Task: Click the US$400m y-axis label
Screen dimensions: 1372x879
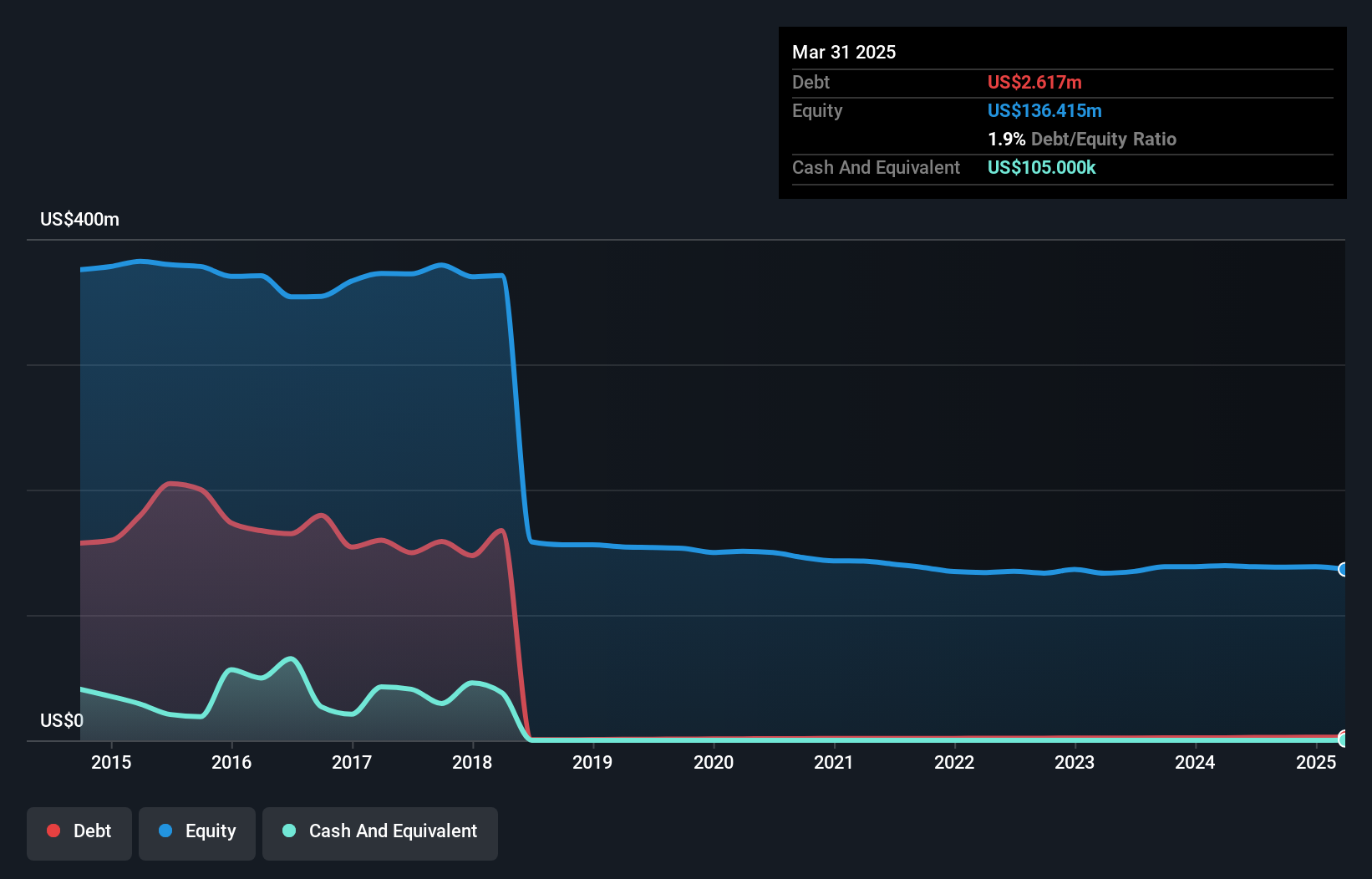Action: pyautogui.click(x=79, y=220)
